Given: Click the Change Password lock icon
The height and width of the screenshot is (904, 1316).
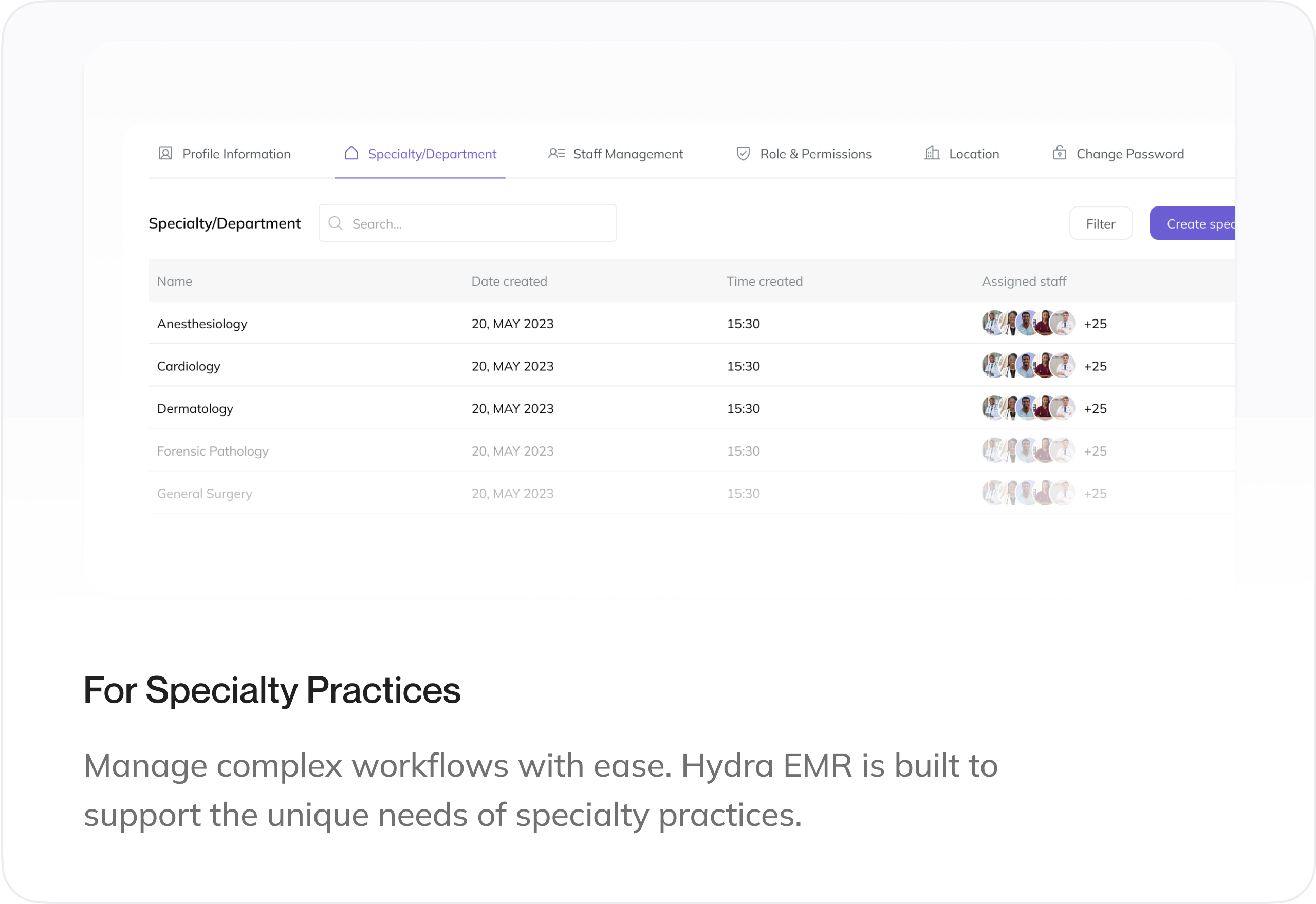Looking at the screenshot, I should [1060, 154].
